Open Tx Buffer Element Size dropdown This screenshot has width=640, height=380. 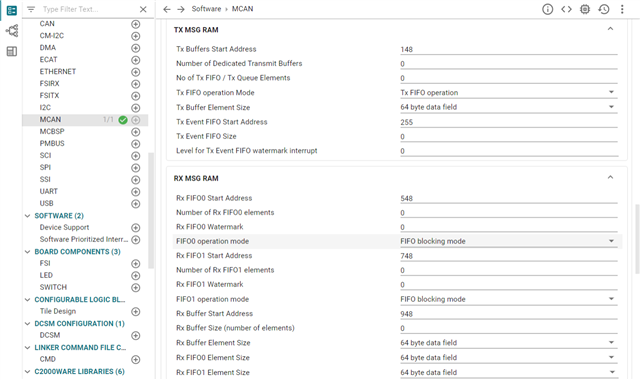click(x=508, y=107)
